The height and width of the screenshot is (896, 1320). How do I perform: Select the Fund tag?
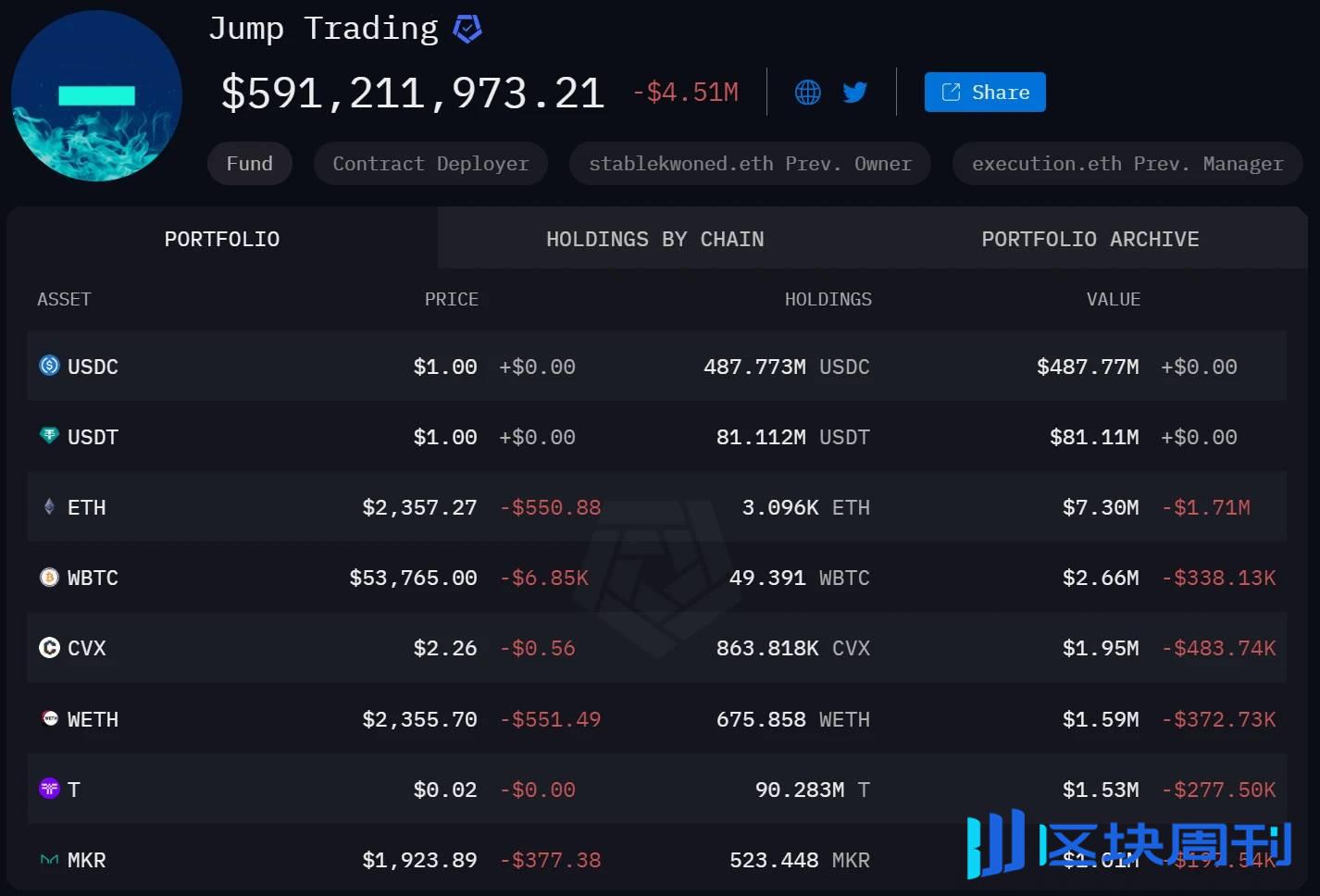pyautogui.click(x=250, y=164)
